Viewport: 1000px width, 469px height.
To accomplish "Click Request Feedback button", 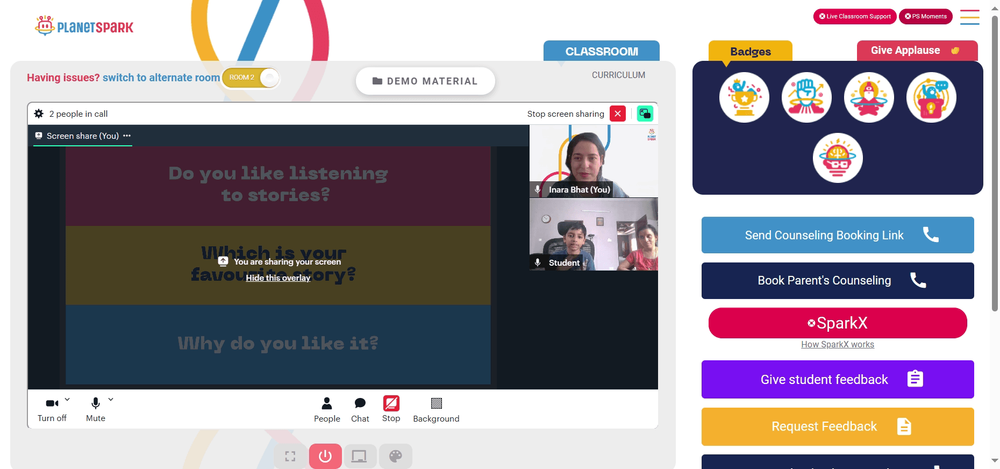I will 837,426.
